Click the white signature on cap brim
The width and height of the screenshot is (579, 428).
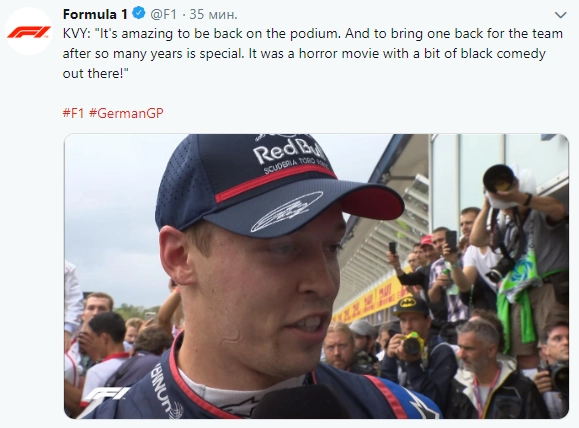coord(287,212)
